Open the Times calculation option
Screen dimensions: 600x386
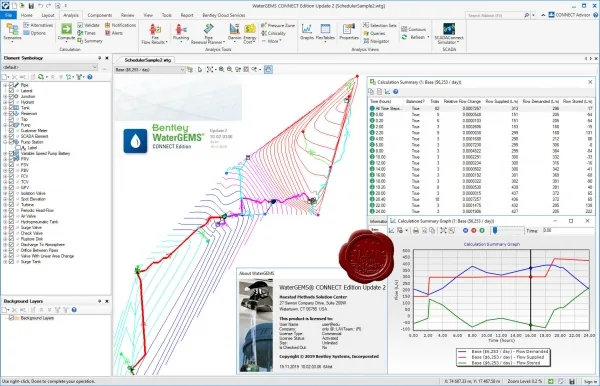[x=86, y=33]
